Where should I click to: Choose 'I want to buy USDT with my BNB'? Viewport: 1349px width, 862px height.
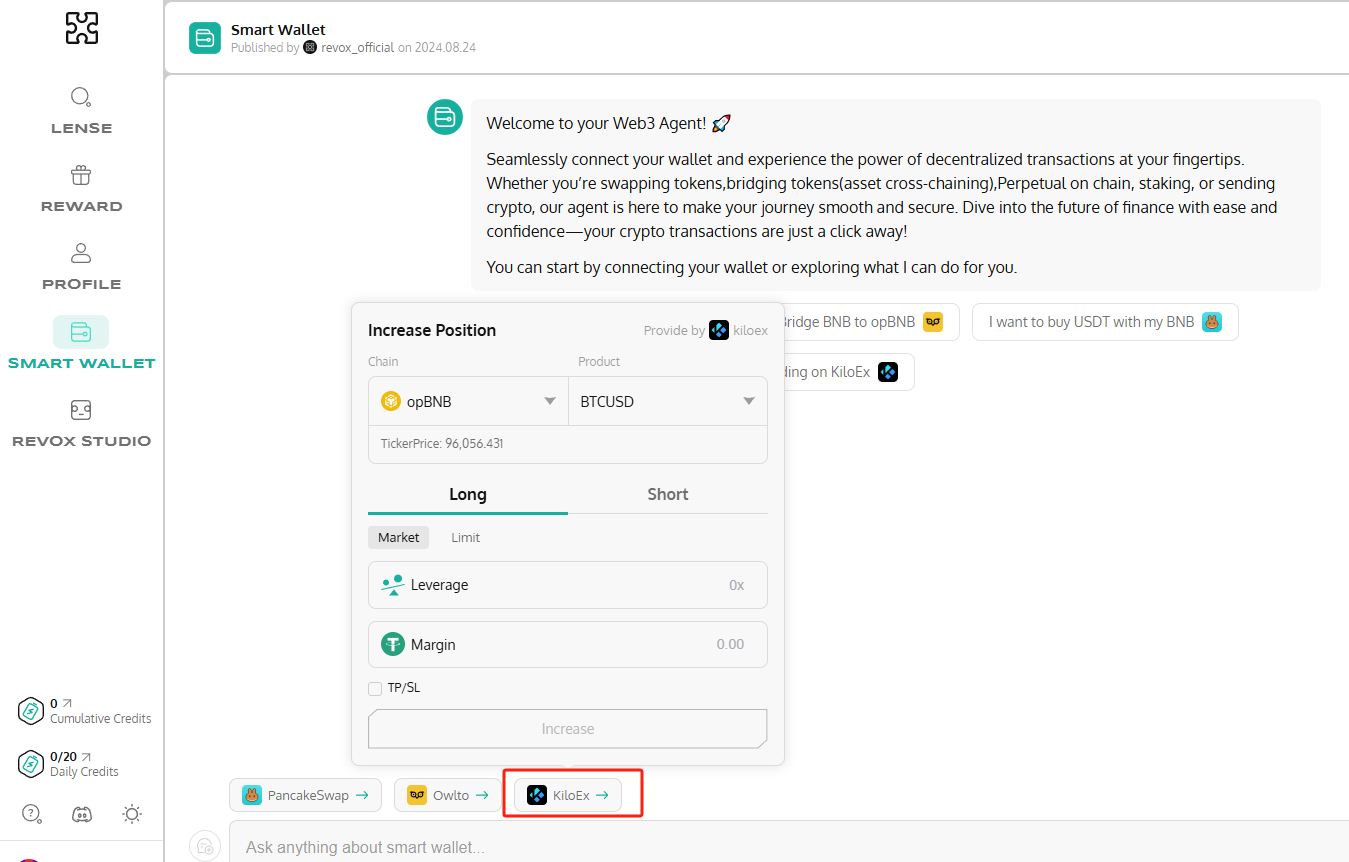point(1105,322)
